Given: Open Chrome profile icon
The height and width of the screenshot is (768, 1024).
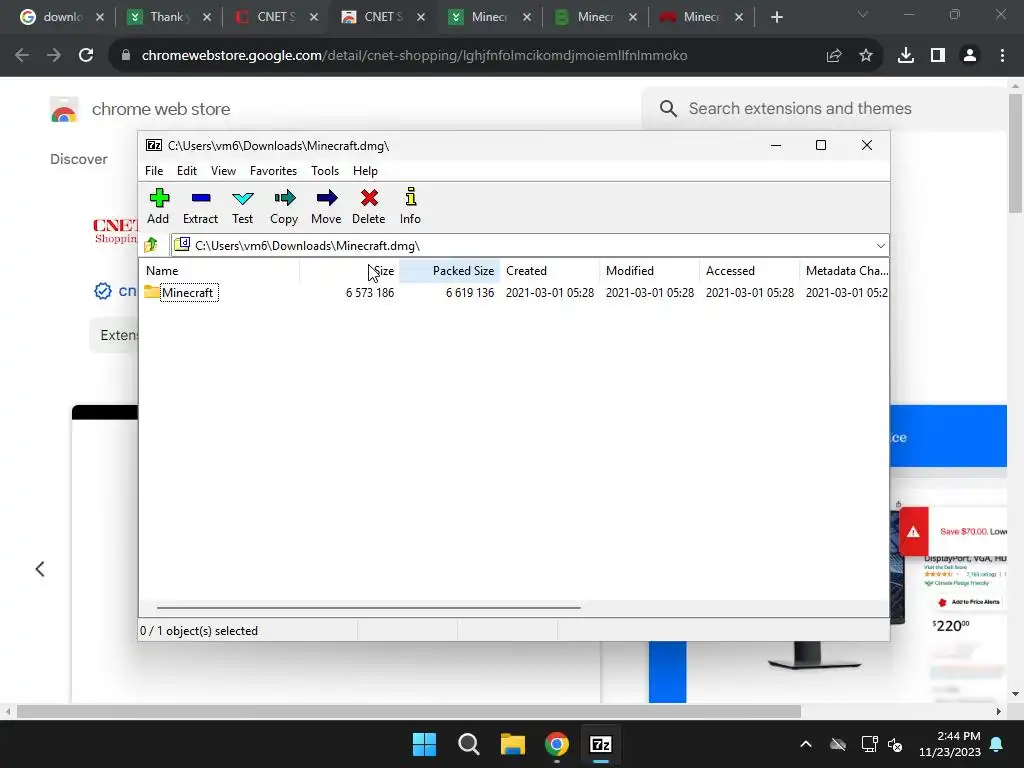Looking at the screenshot, I should tap(970, 56).
